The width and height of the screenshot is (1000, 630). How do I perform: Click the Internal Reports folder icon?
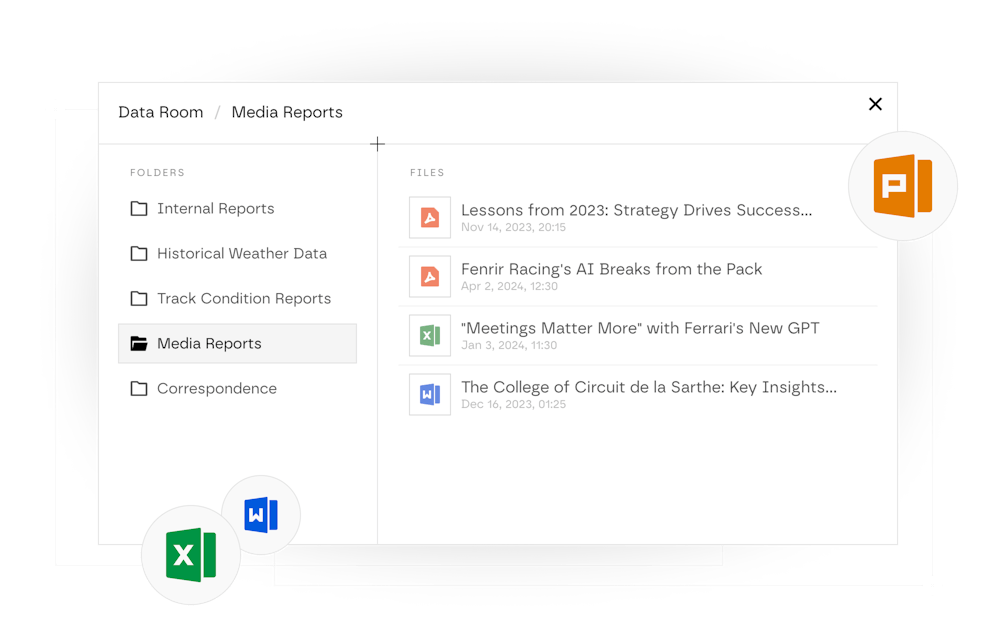(x=139, y=209)
